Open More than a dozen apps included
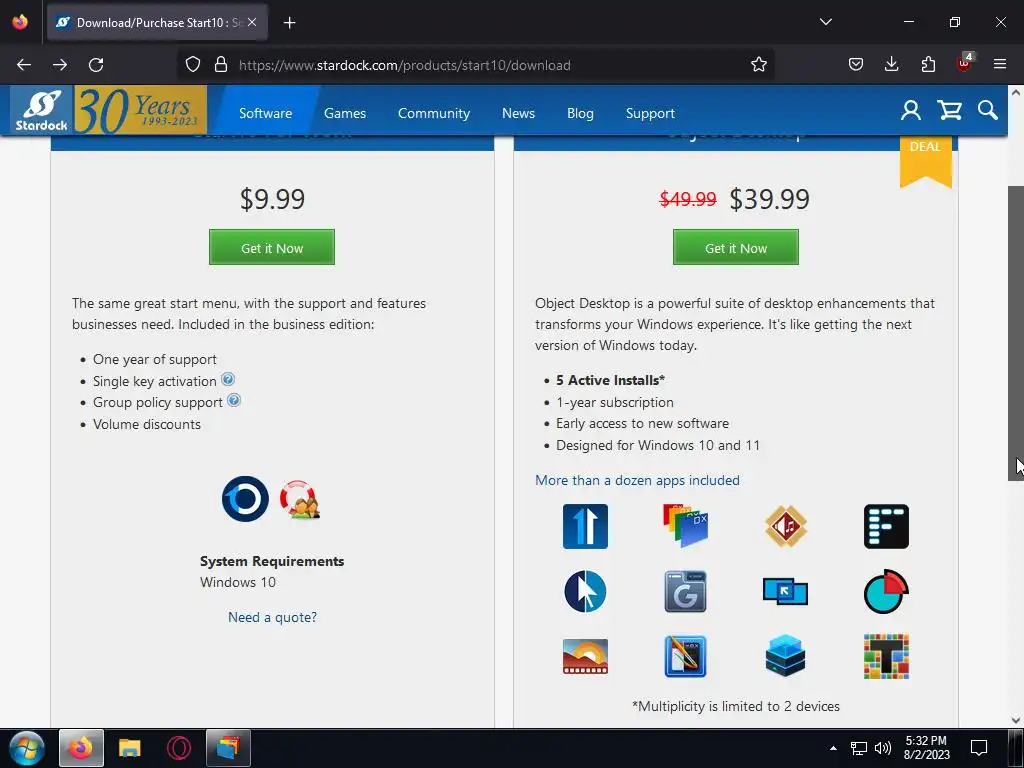 tap(637, 481)
